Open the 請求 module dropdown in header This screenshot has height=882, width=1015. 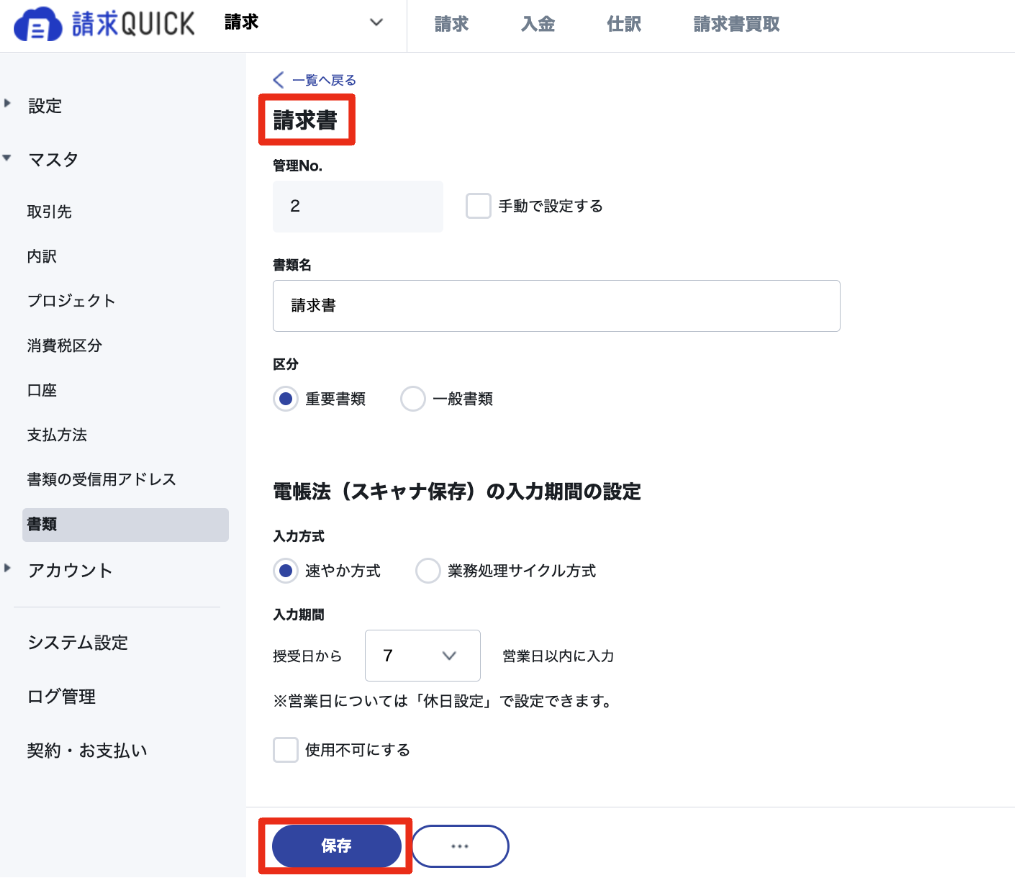306,23
